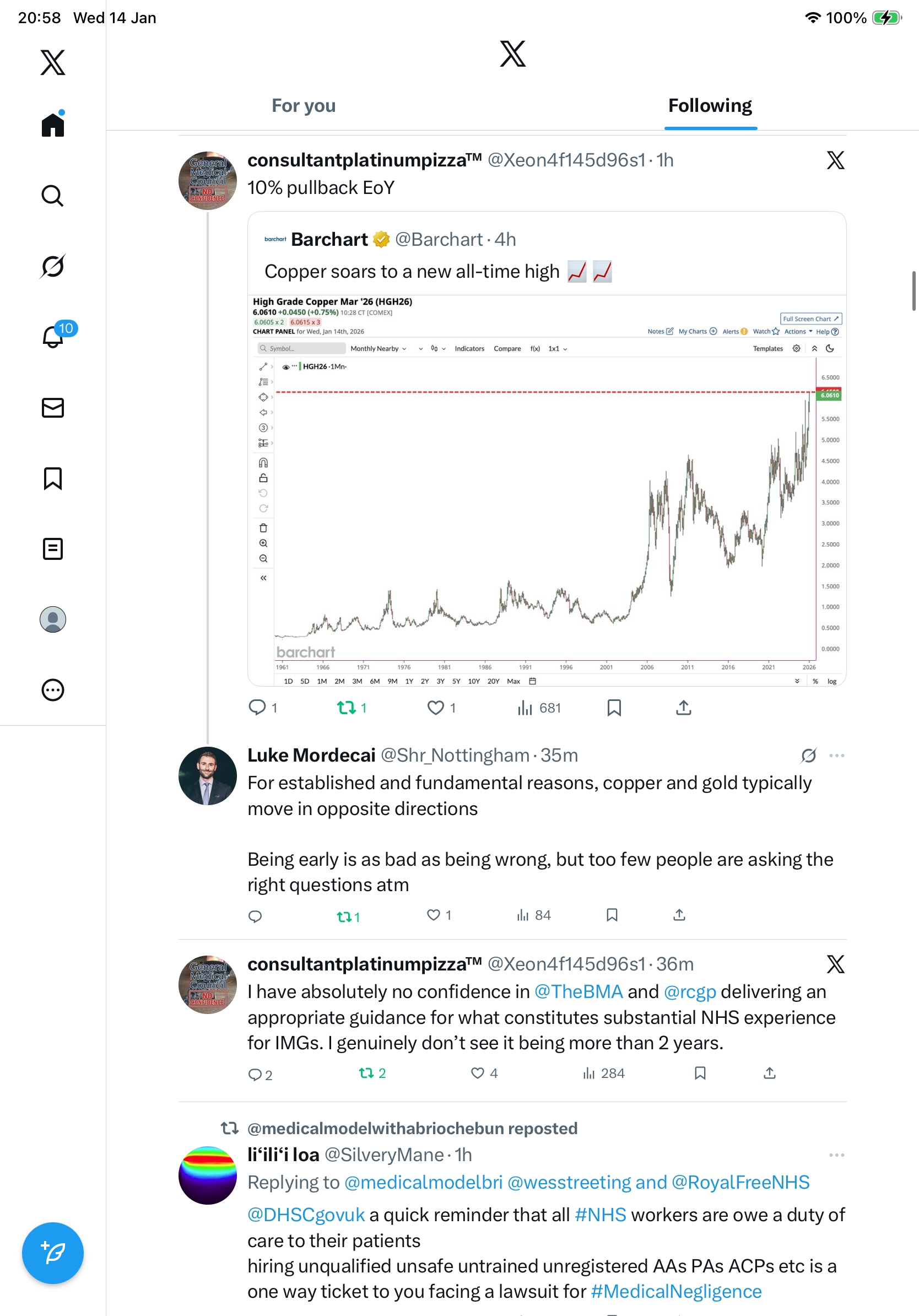Open the @TheBMA mention link
Screen dimensions: 919x1316
click(x=578, y=991)
